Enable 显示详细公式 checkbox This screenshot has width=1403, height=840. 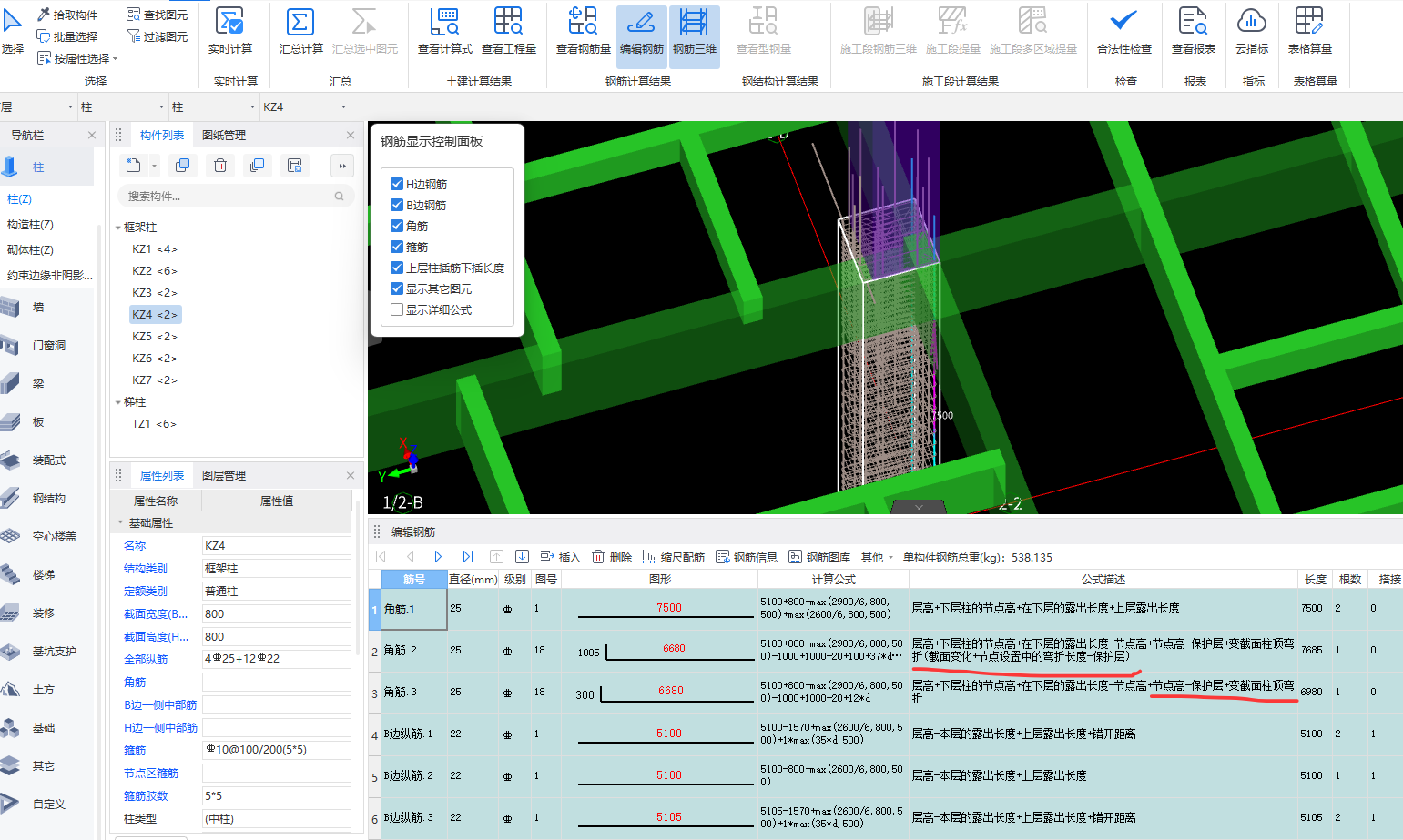(x=397, y=309)
